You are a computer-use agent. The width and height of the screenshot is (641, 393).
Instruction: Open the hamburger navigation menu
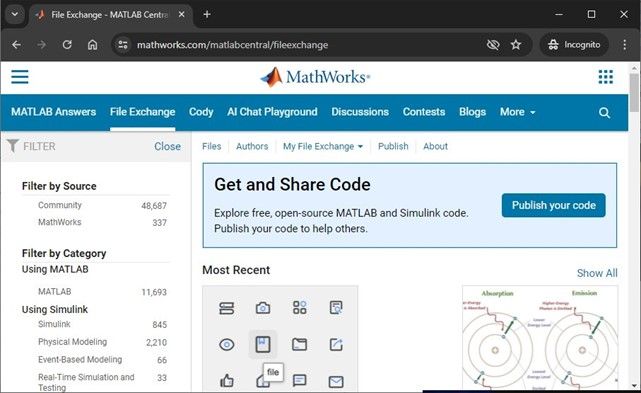click(x=20, y=76)
